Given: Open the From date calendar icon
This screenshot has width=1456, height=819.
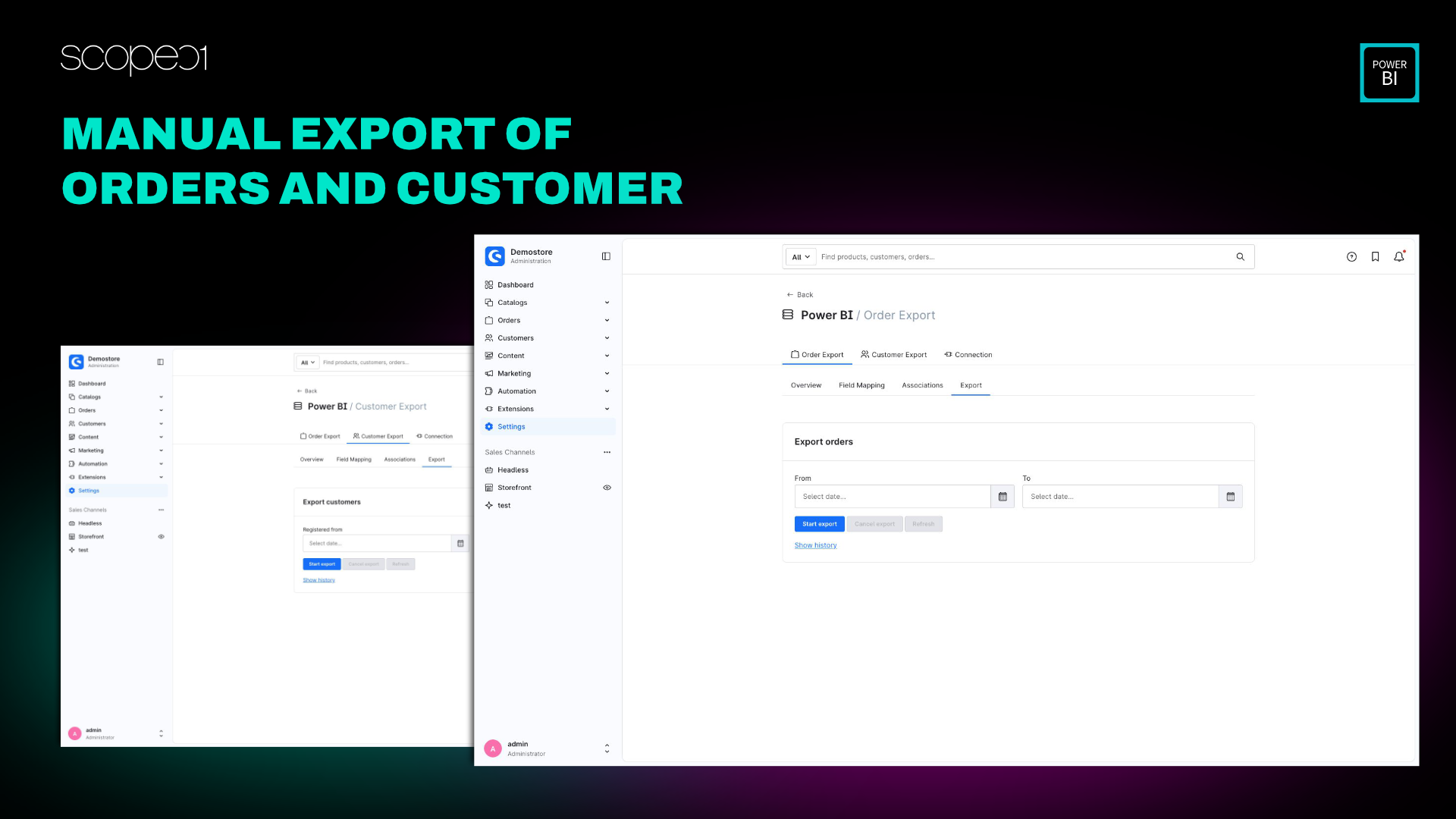Looking at the screenshot, I should point(1003,497).
